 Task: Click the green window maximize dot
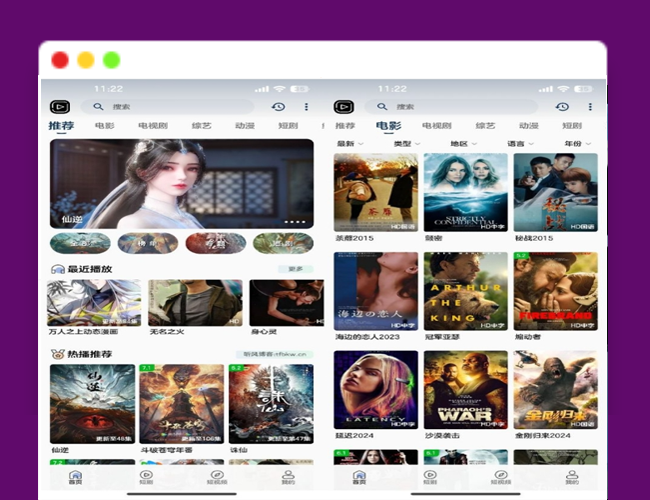[x=112, y=60]
